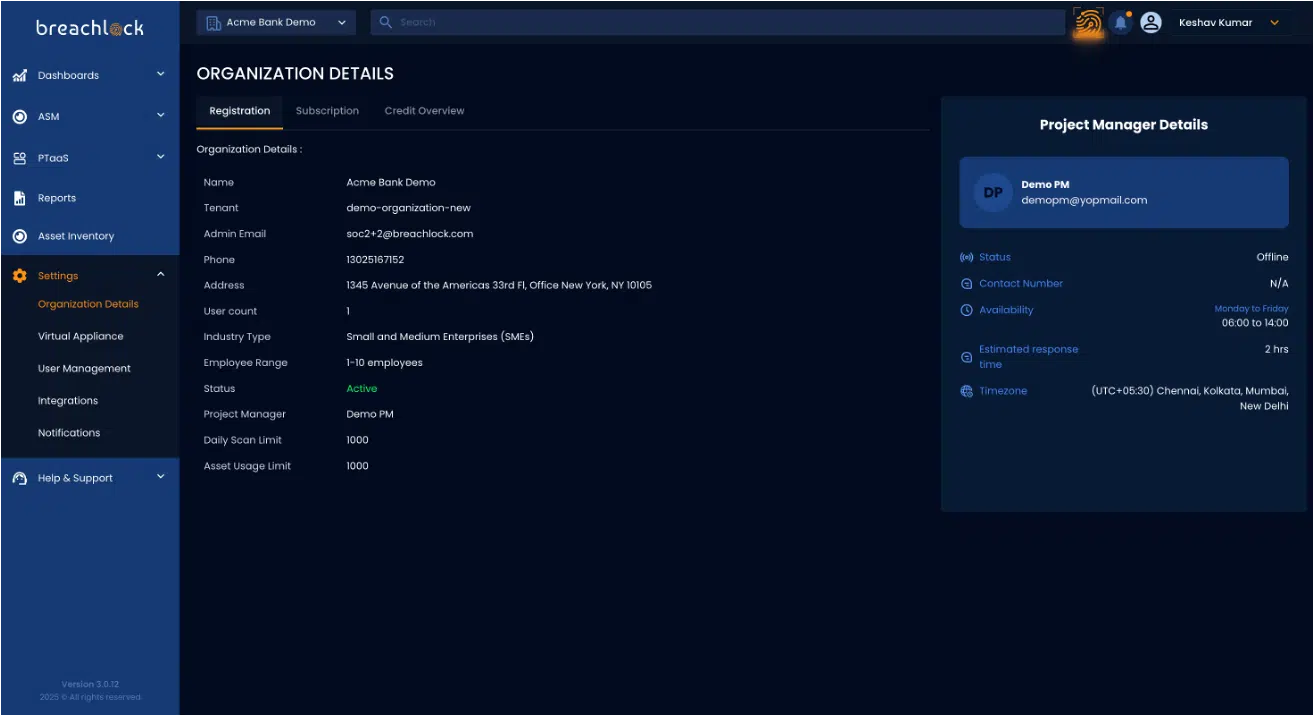
Task: Expand the Dashboards menu chevron
Action: (x=161, y=74)
